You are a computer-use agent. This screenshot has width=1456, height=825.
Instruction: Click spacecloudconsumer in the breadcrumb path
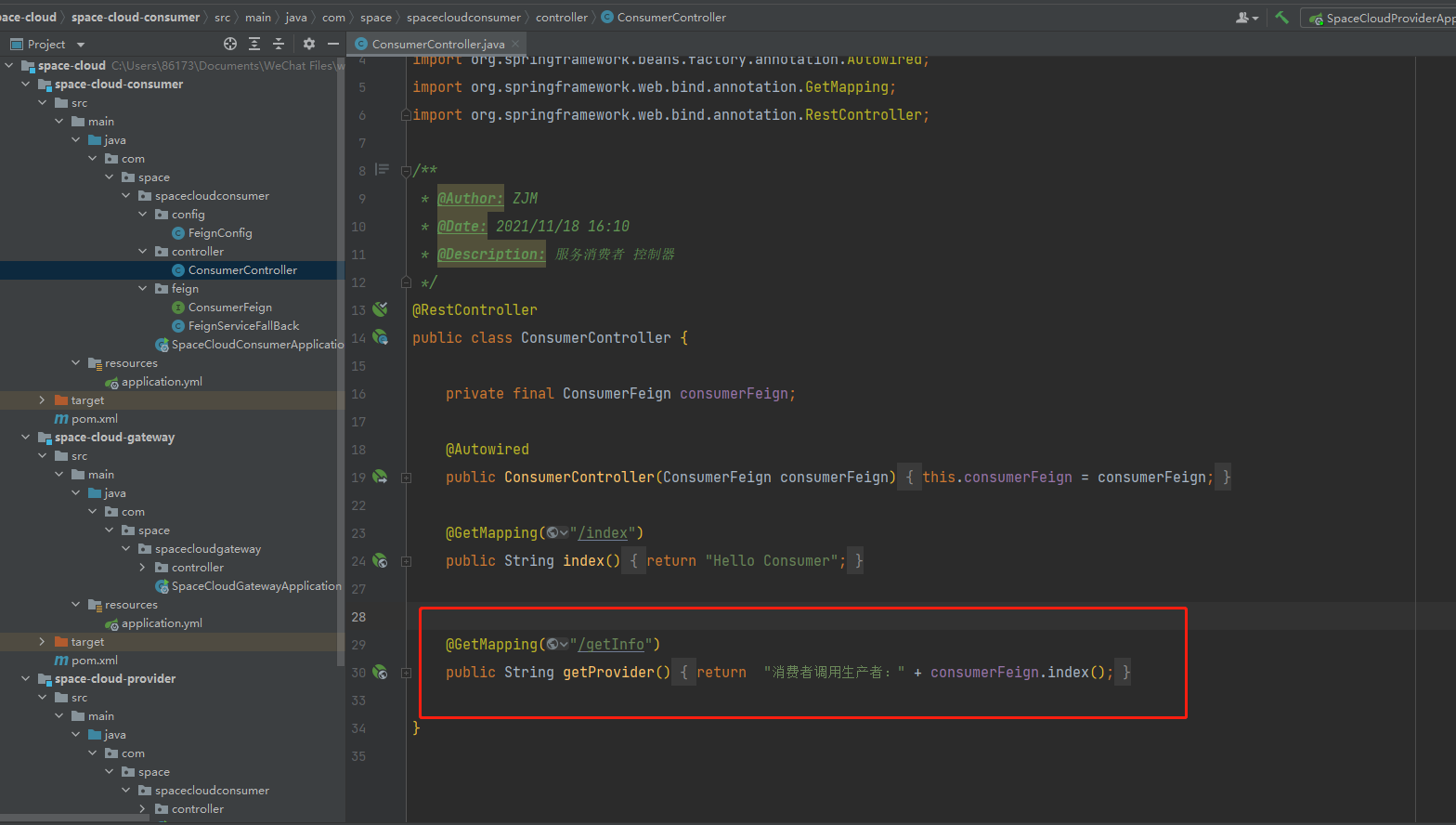(463, 18)
